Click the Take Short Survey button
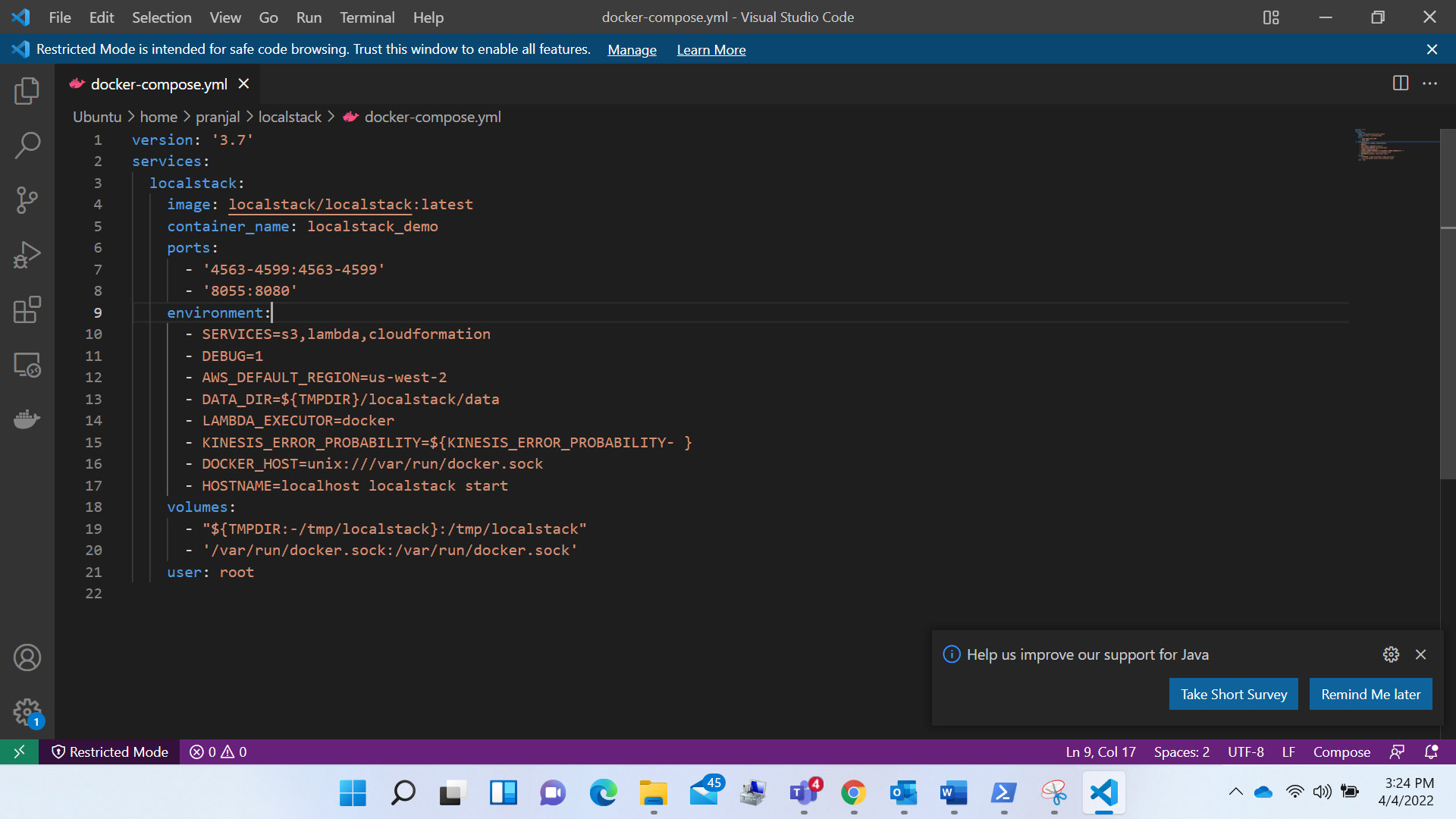1456x819 pixels. tap(1233, 694)
